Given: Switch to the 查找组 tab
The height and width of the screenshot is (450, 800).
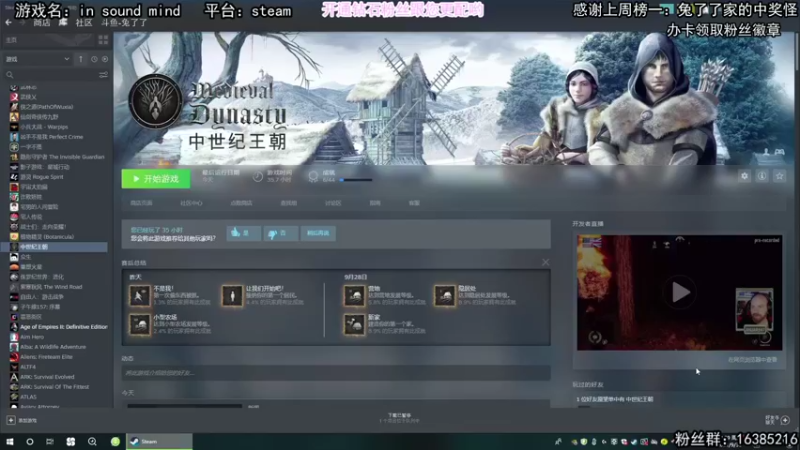Looking at the screenshot, I should [289, 203].
